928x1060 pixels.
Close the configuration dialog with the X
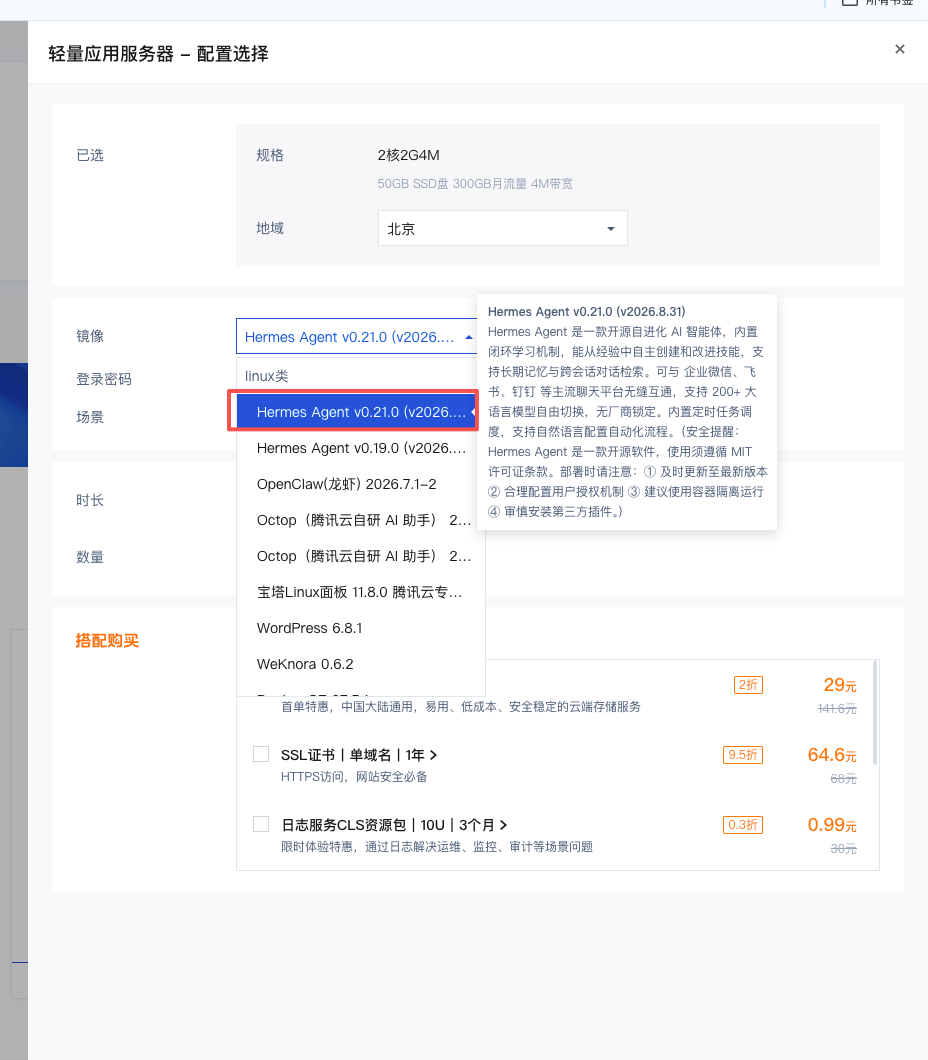[x=900, y=49]
